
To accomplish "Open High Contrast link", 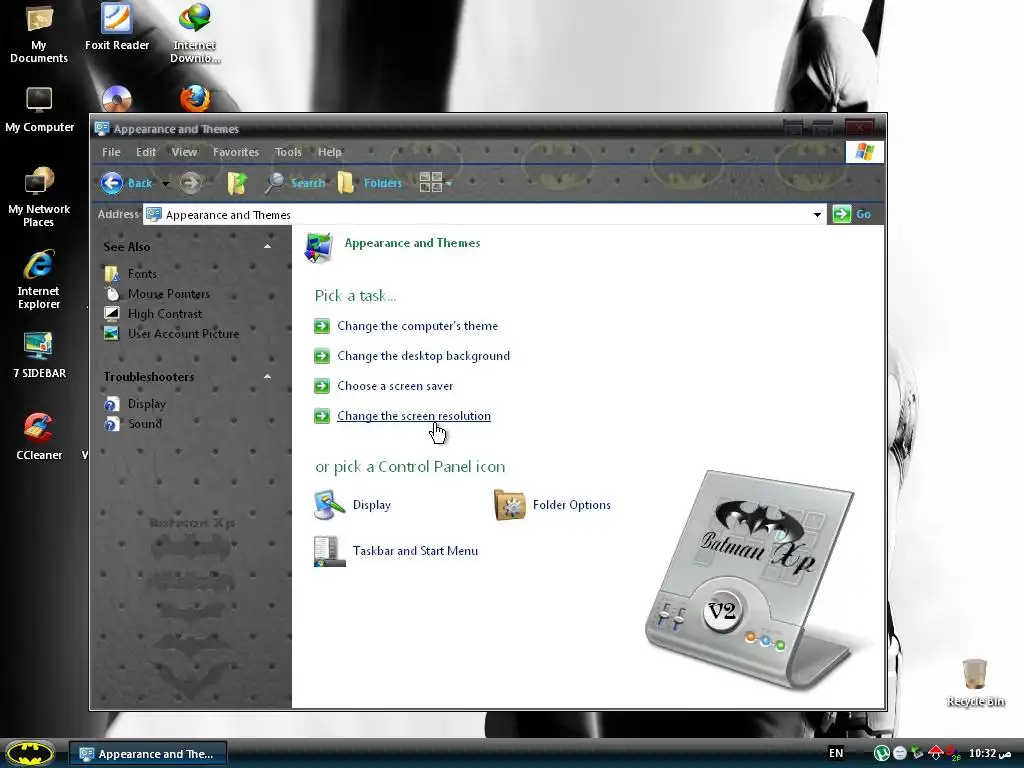I will [165, 314].
